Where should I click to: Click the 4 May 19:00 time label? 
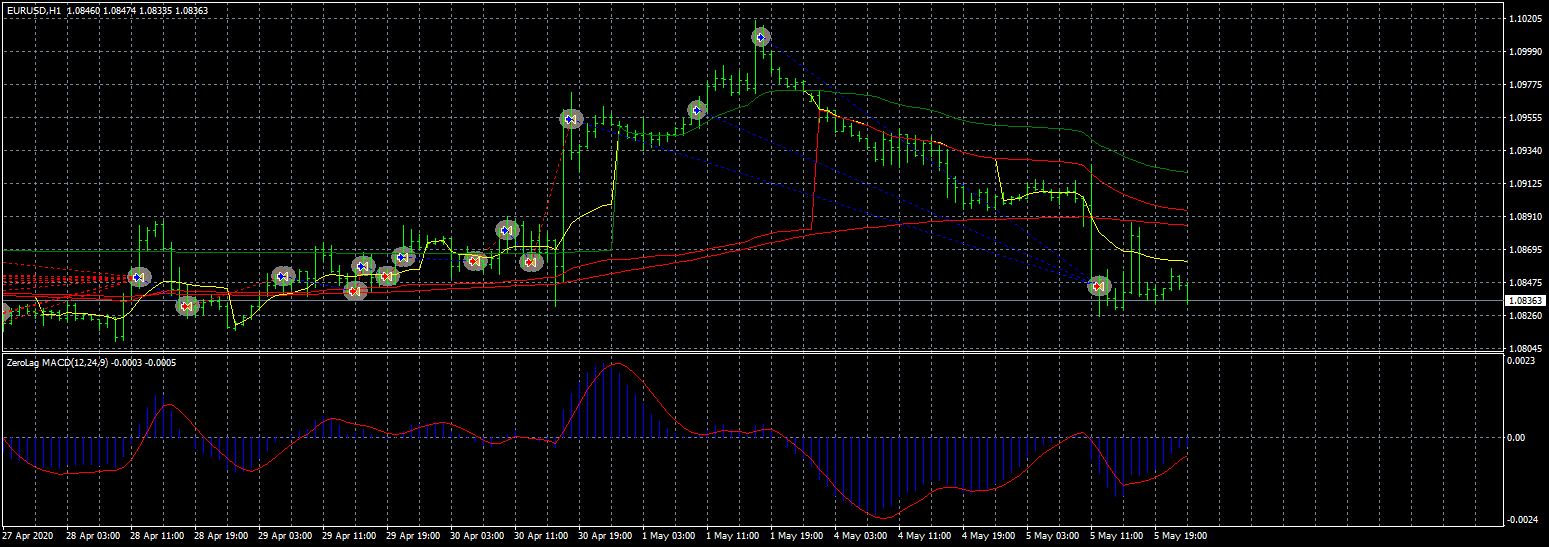pos(988,536)
